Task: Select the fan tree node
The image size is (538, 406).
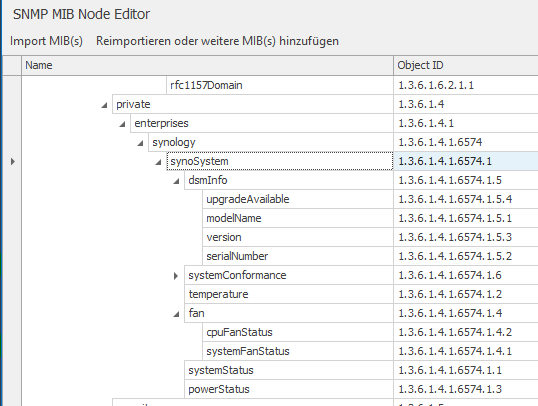Action: click(x=289, y=313)
